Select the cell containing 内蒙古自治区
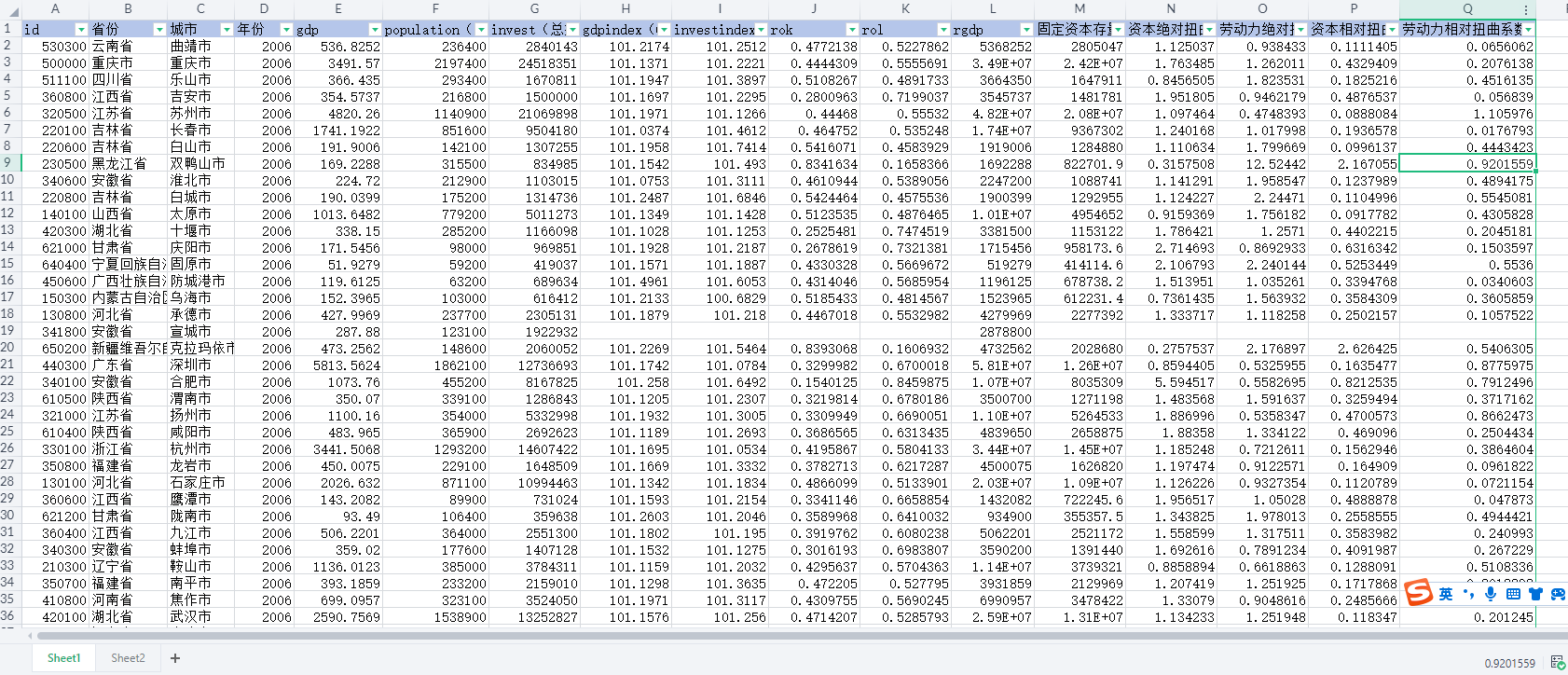This screenshot has height=675, width=1568. 129,297
